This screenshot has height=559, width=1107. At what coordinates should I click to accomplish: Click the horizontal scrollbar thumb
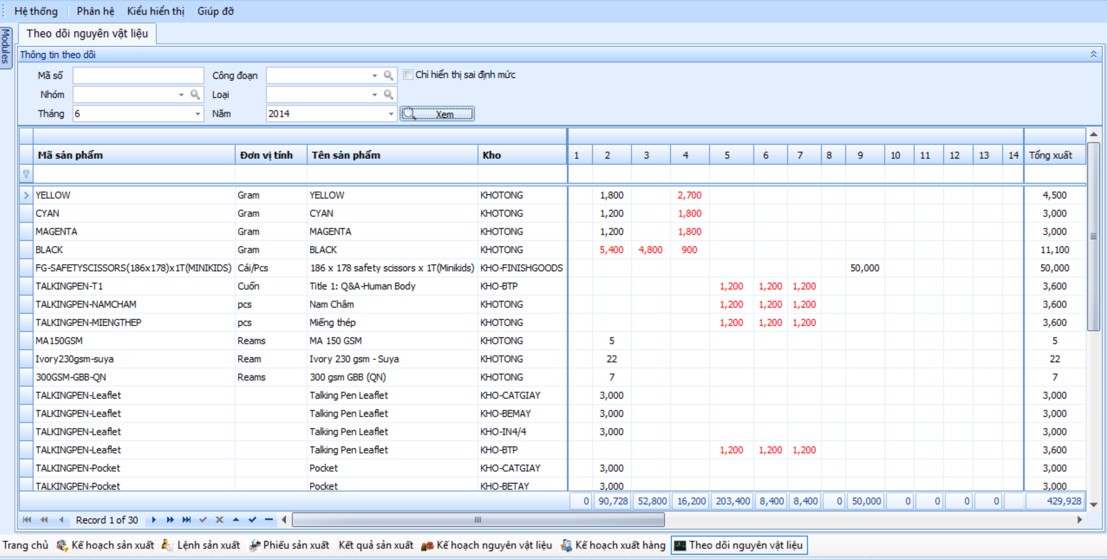478,520
